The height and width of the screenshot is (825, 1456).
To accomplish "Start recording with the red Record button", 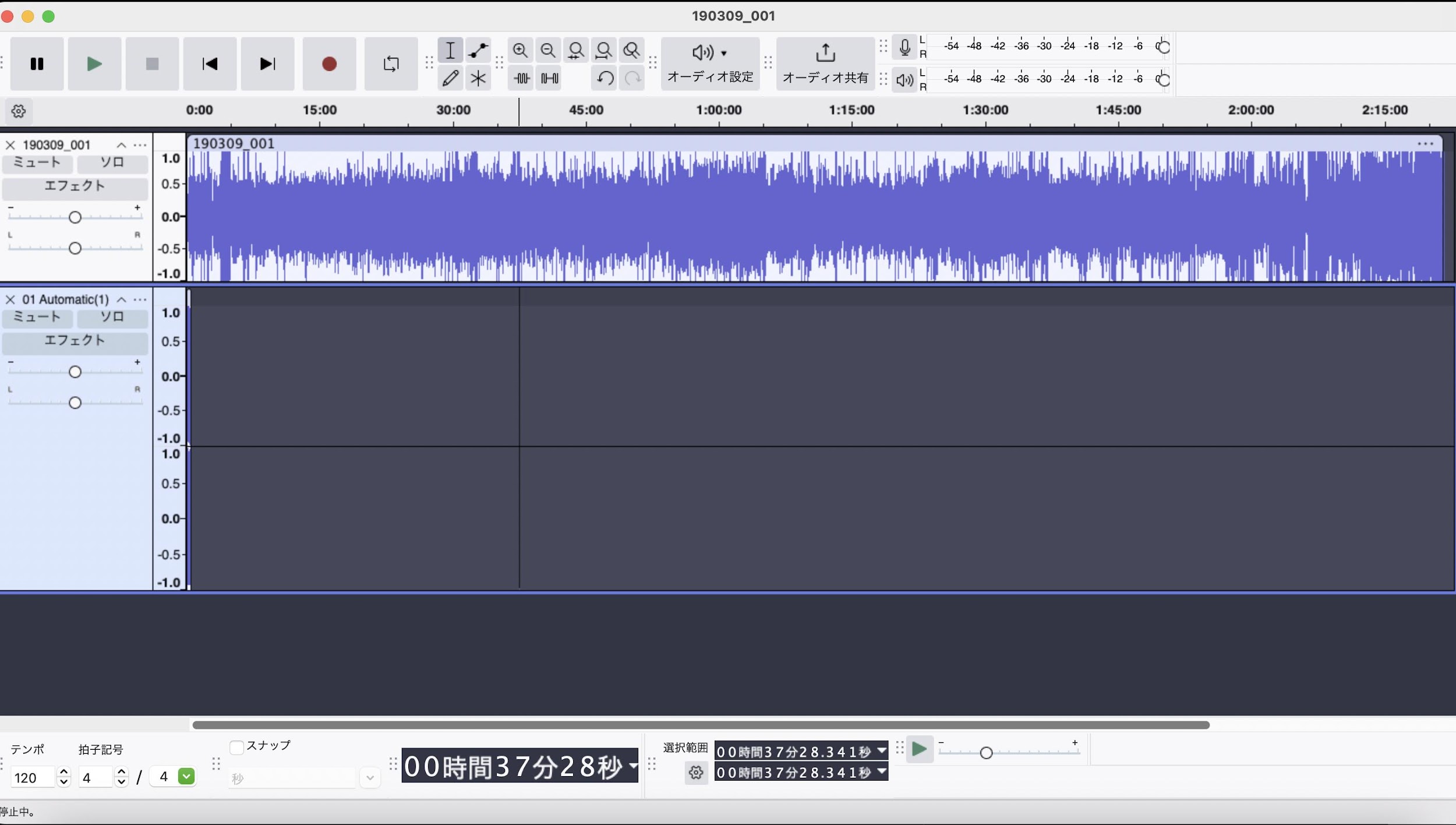I will pos(329,64).
